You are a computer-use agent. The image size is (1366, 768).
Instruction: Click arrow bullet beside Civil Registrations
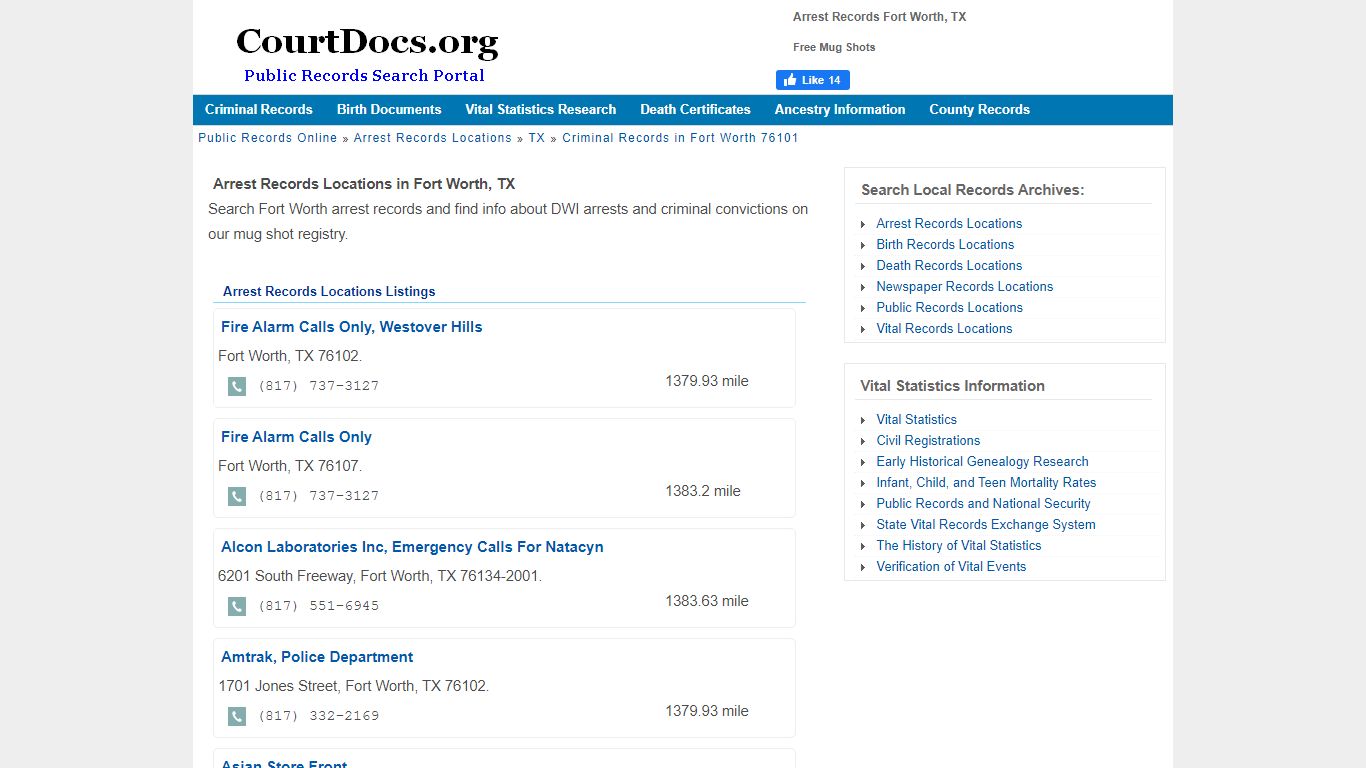click(863, 441)
